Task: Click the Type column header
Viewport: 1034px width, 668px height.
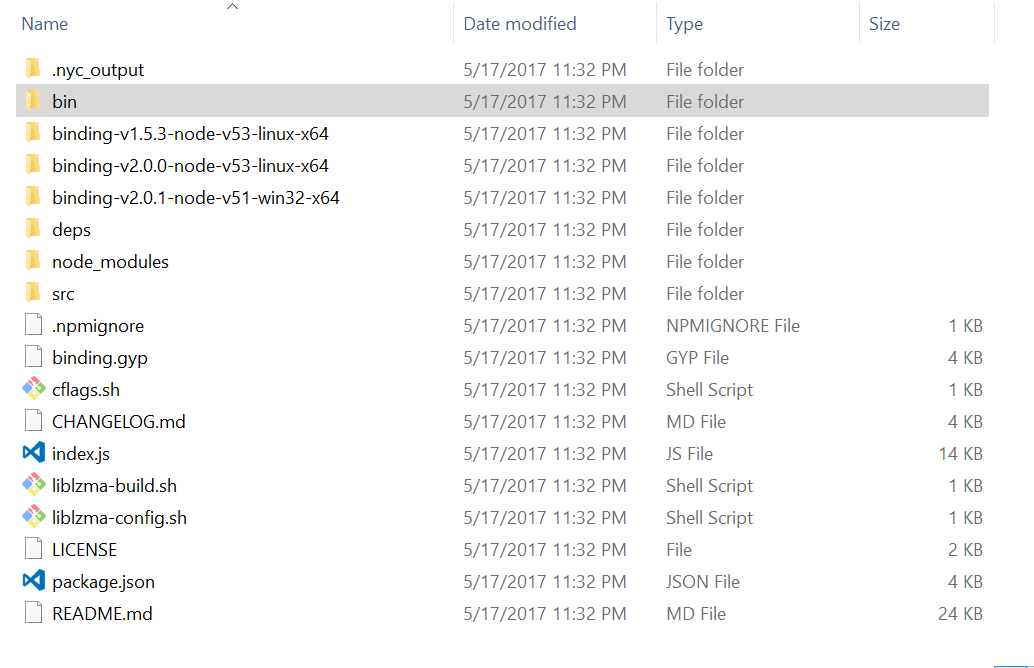Action: click(x=682, y=23)
